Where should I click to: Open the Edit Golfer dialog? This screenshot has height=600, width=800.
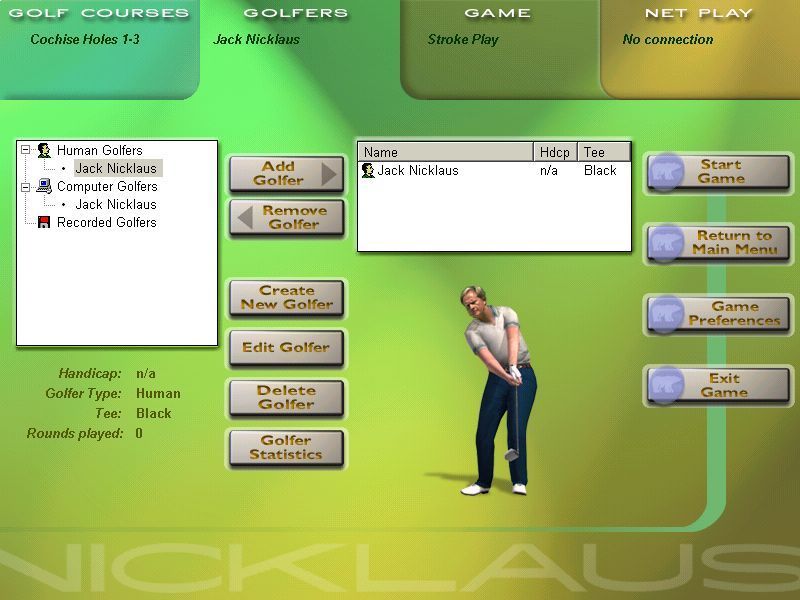pos(286,347)
